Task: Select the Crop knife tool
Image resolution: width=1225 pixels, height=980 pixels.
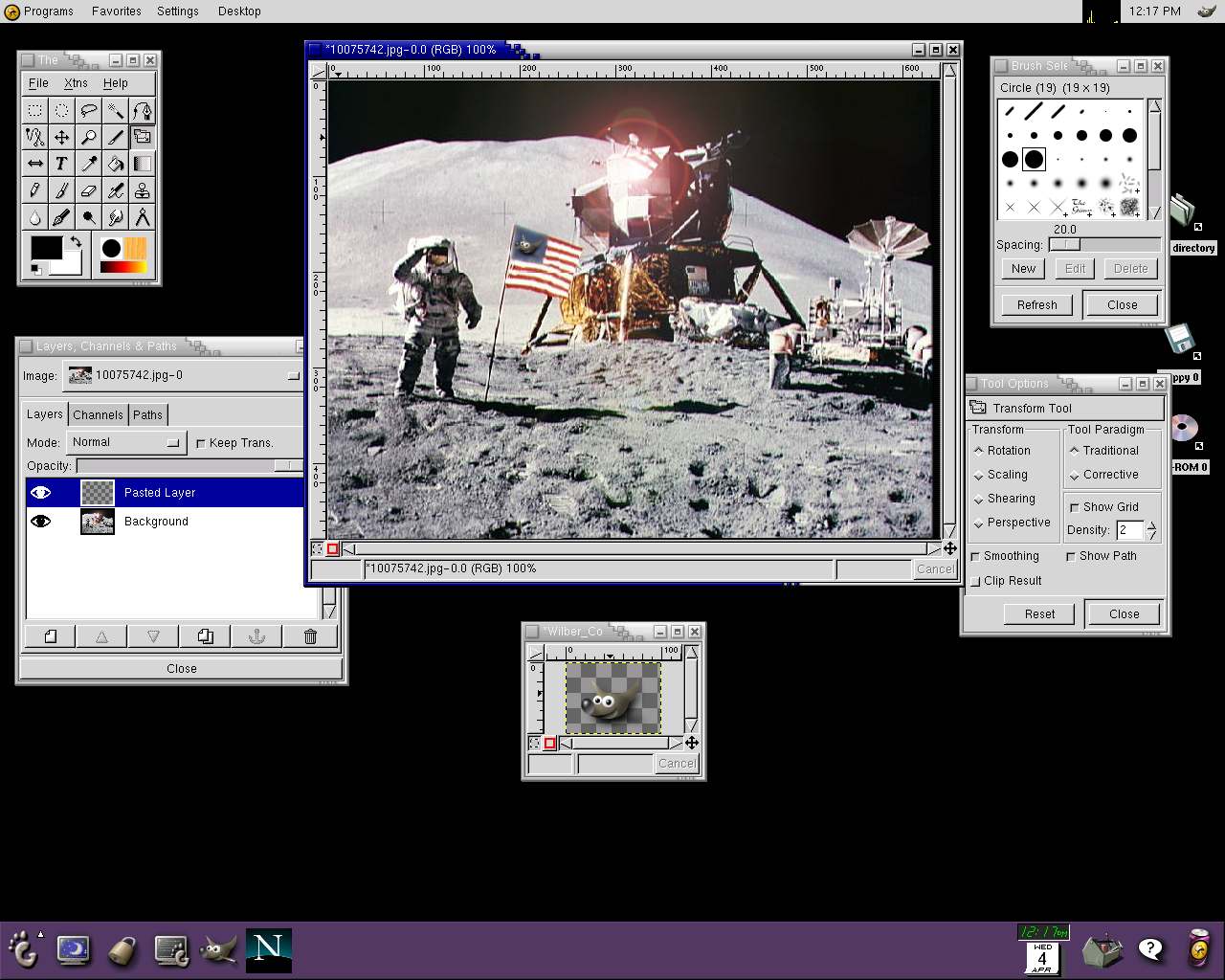Action: (115, 137)
